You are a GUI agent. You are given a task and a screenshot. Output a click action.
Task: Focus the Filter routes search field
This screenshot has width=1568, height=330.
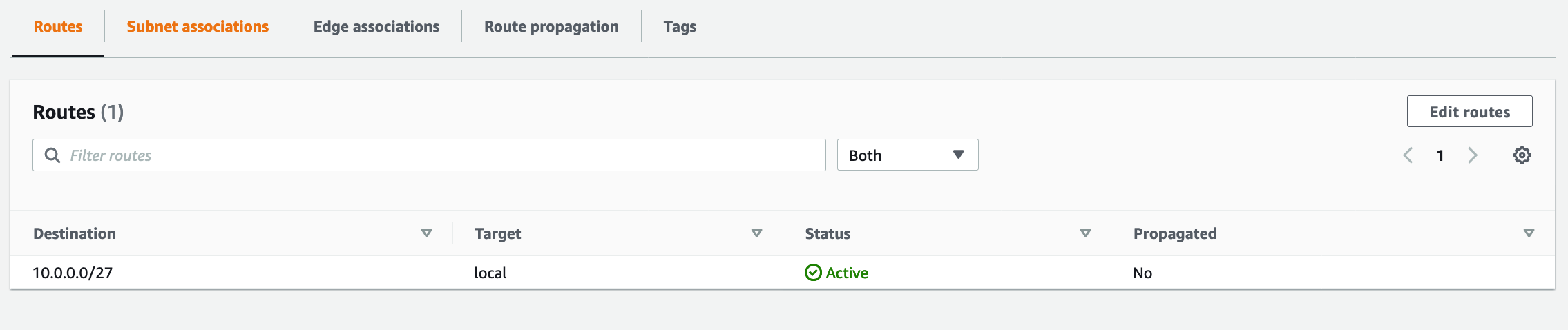click(442, 155)
